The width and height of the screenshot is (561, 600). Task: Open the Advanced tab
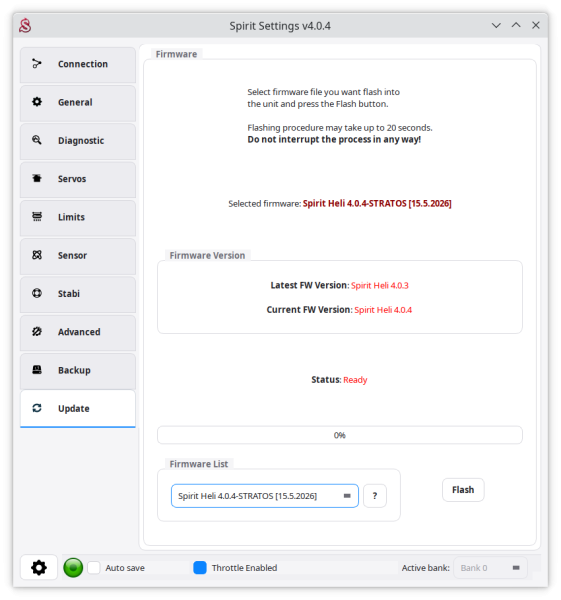click(x=78, y=332)
